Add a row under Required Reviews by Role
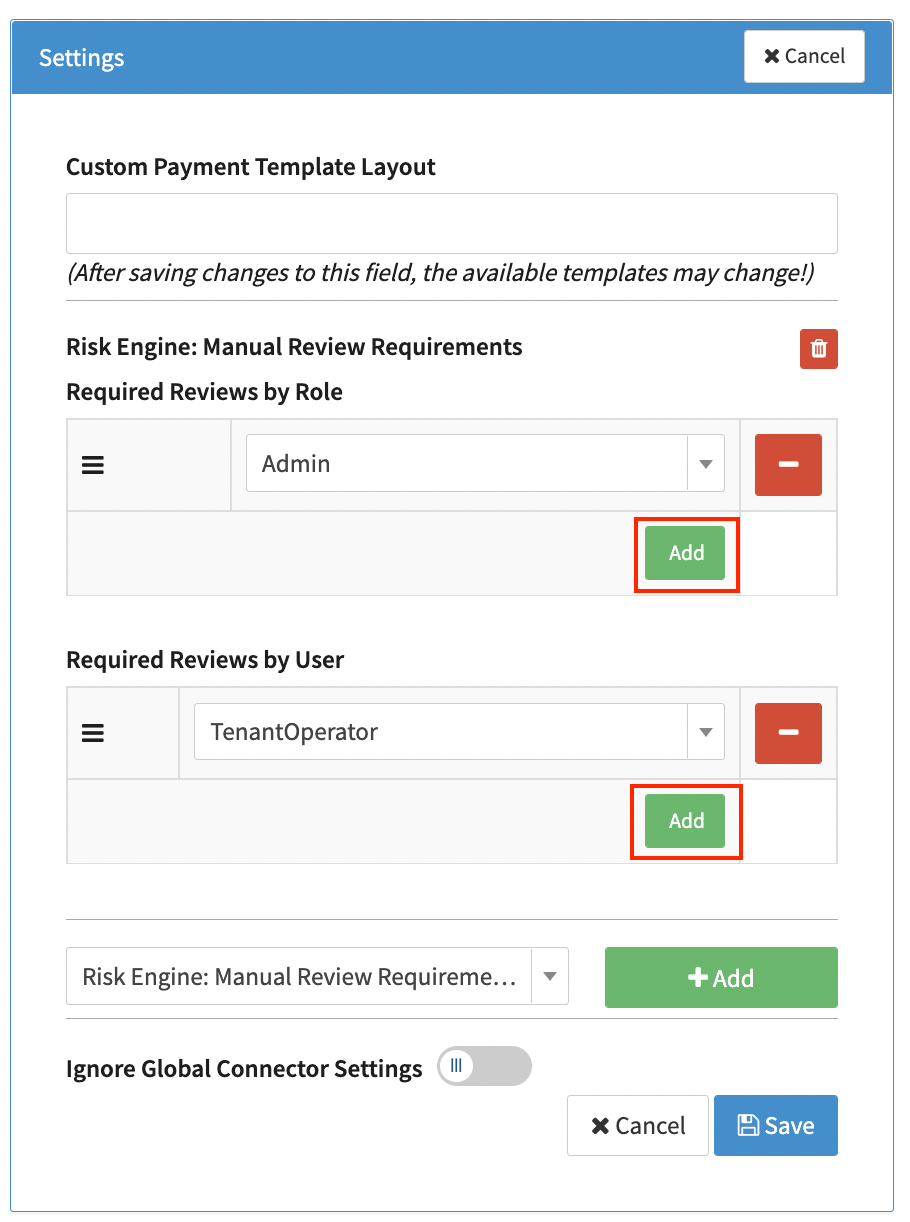Viewport: 910px width, 1222px height. point(685,553)
